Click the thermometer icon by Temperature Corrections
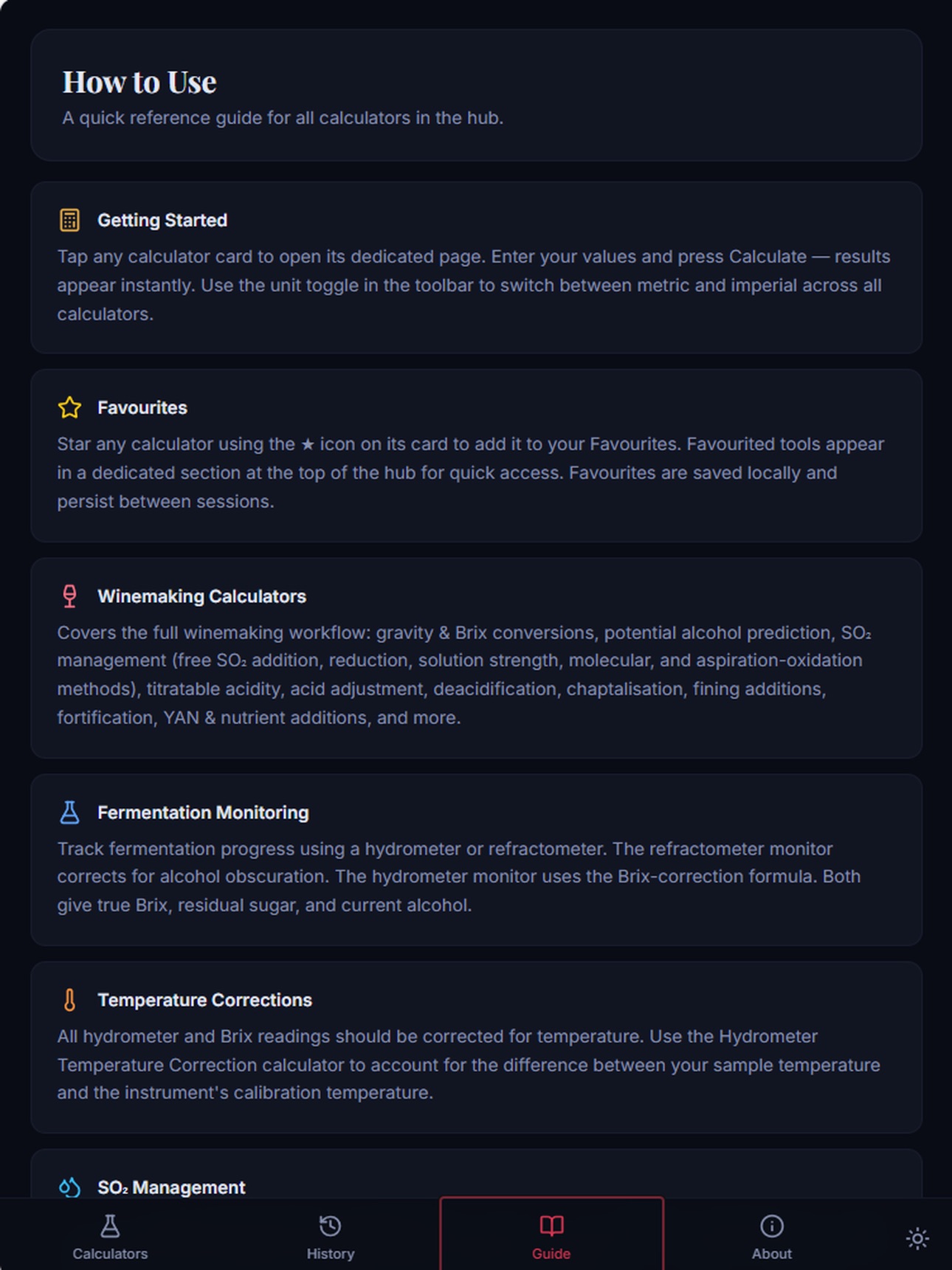 click(x=69, y=1000)
